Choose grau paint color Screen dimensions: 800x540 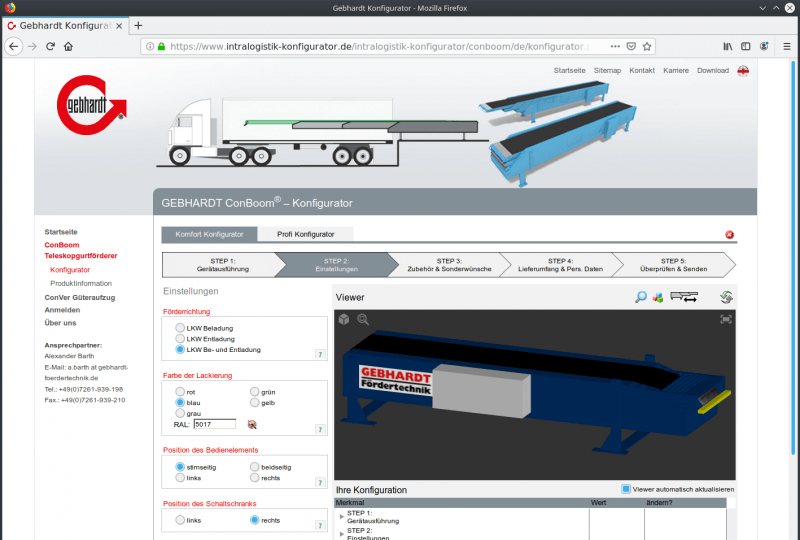pyautogui.click(x=180, y=413)
